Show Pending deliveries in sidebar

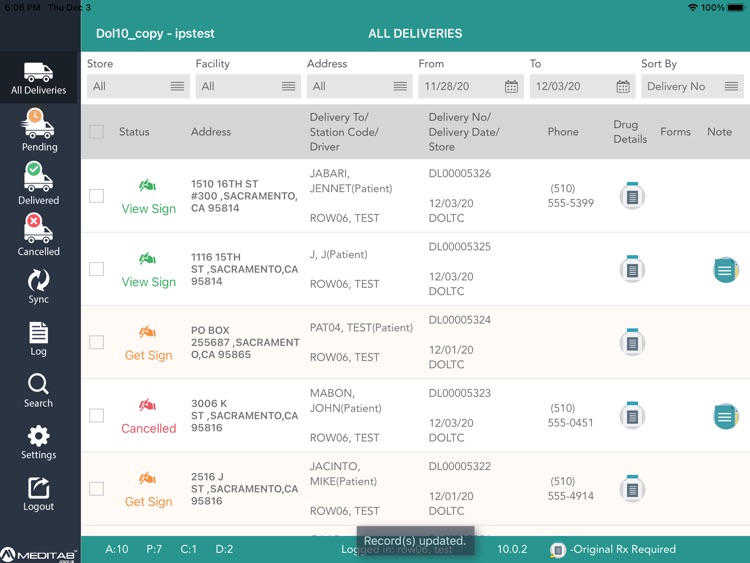click(38, 130)
